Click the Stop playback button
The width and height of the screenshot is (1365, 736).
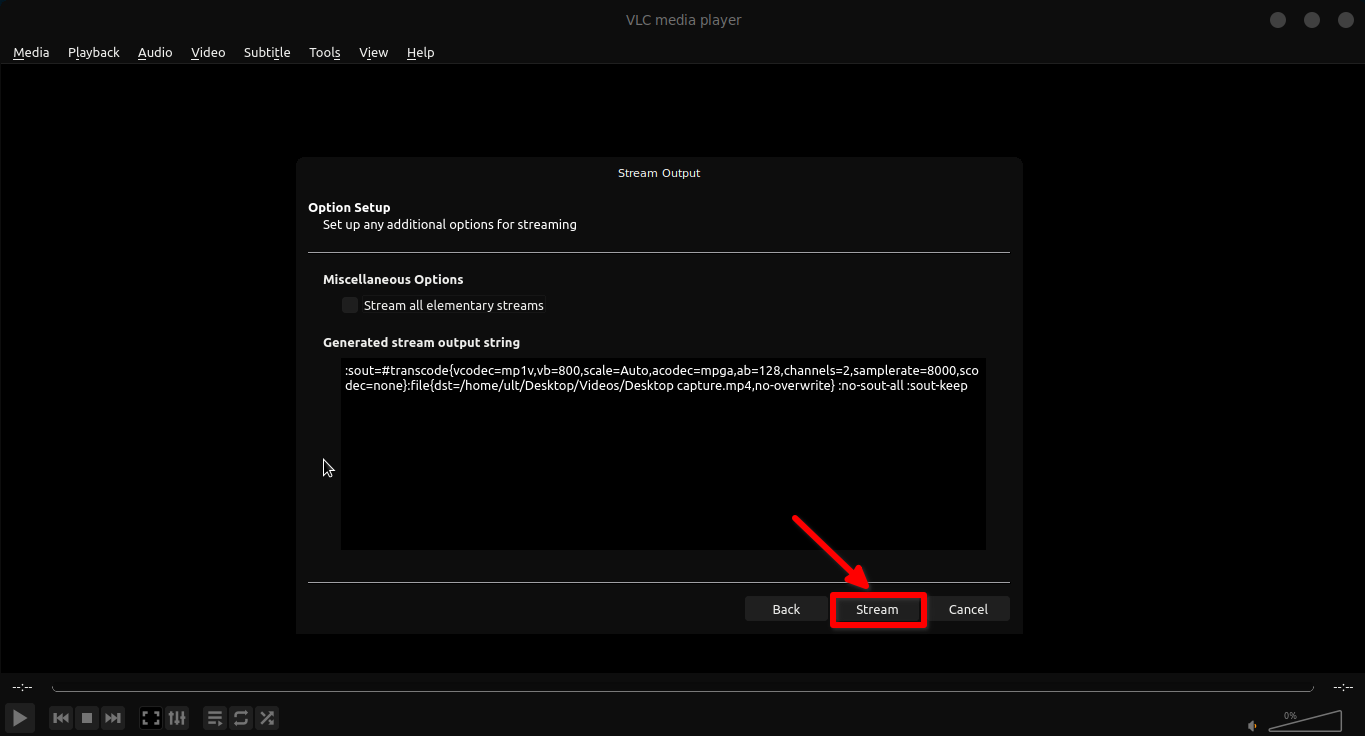(x=87, y=718)
